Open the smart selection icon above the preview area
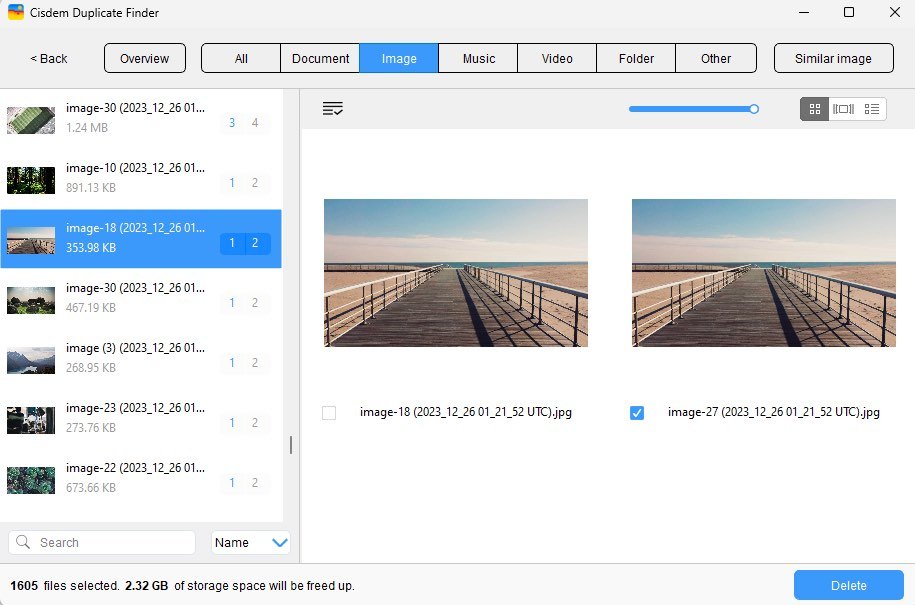Image resolution: width=915 pixels, height=605 pixels. tap(333, 108)
